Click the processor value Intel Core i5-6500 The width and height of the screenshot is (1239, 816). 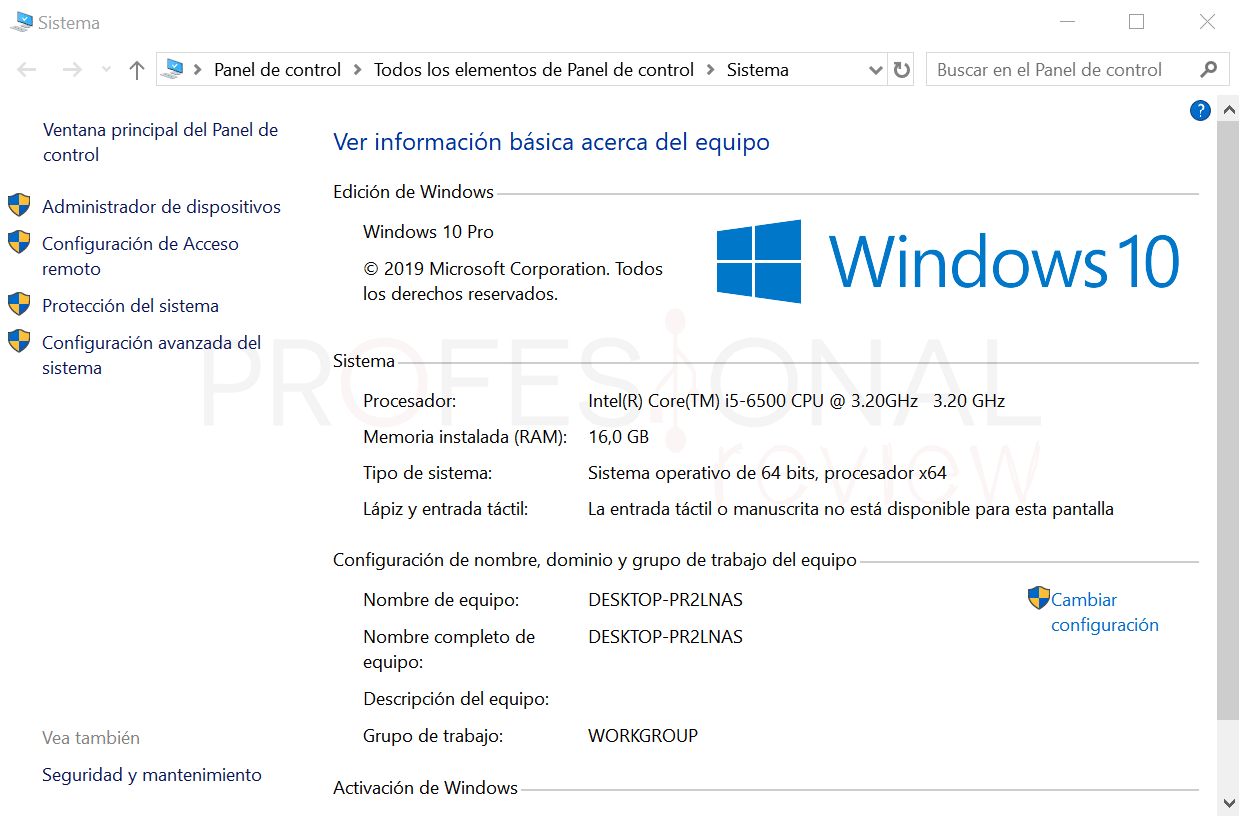click(796, 401)
